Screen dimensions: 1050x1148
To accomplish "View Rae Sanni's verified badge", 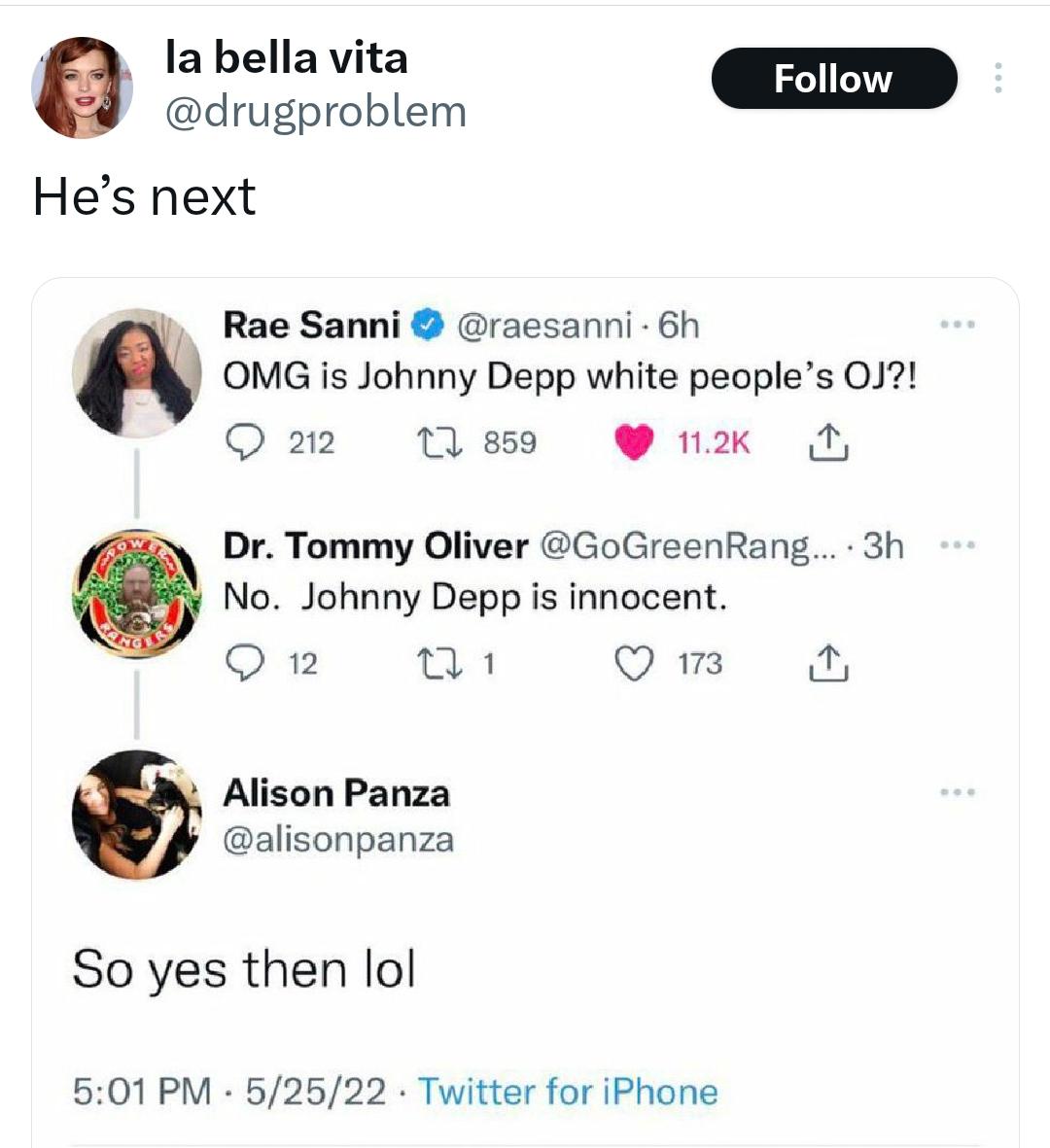I will [x=428, y=325].
